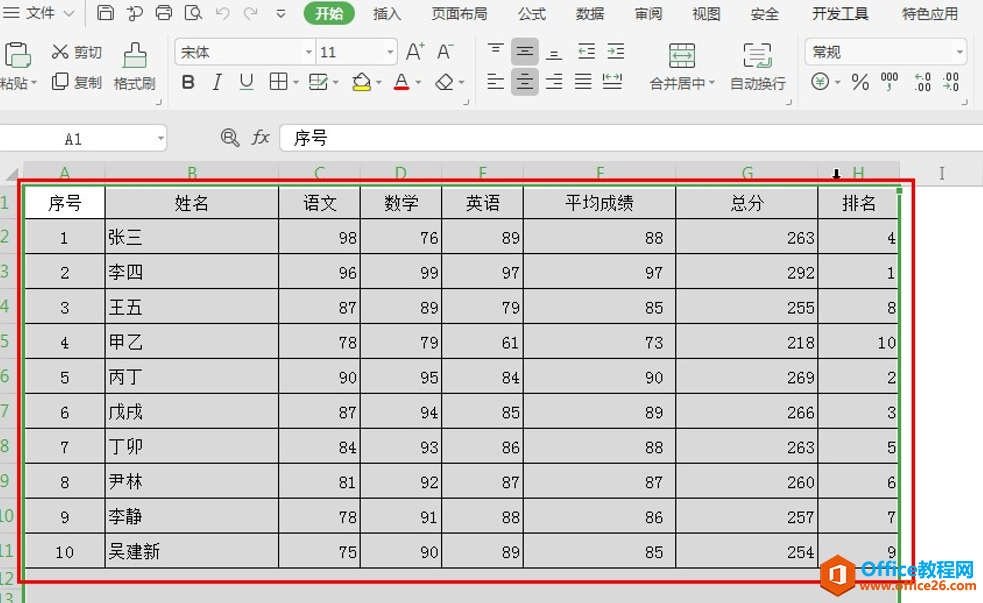
Task: Click the decrease decimal places icon
Action: tap(951, 81)
